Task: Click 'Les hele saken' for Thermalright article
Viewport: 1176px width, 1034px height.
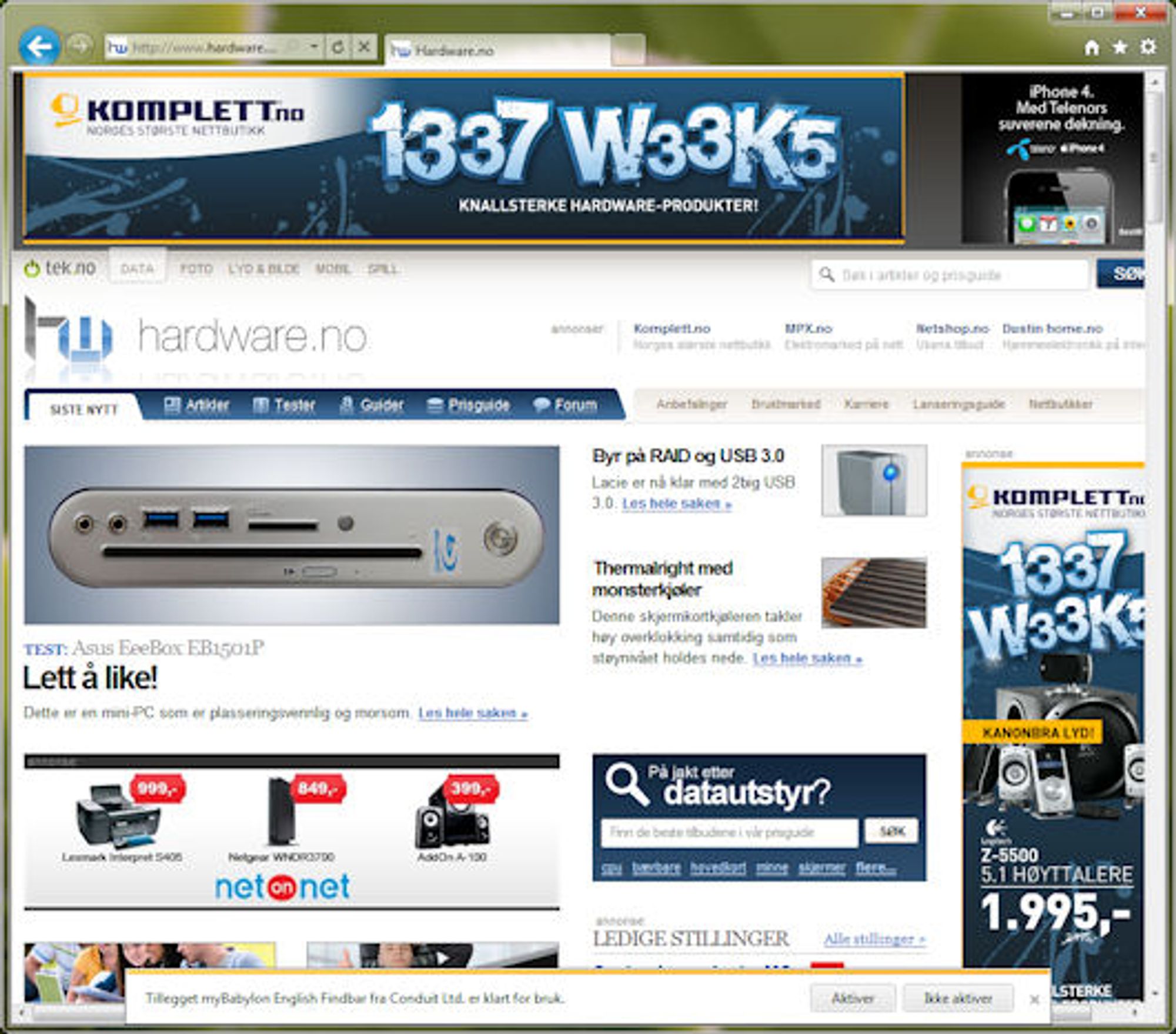Action: [807, 658]
